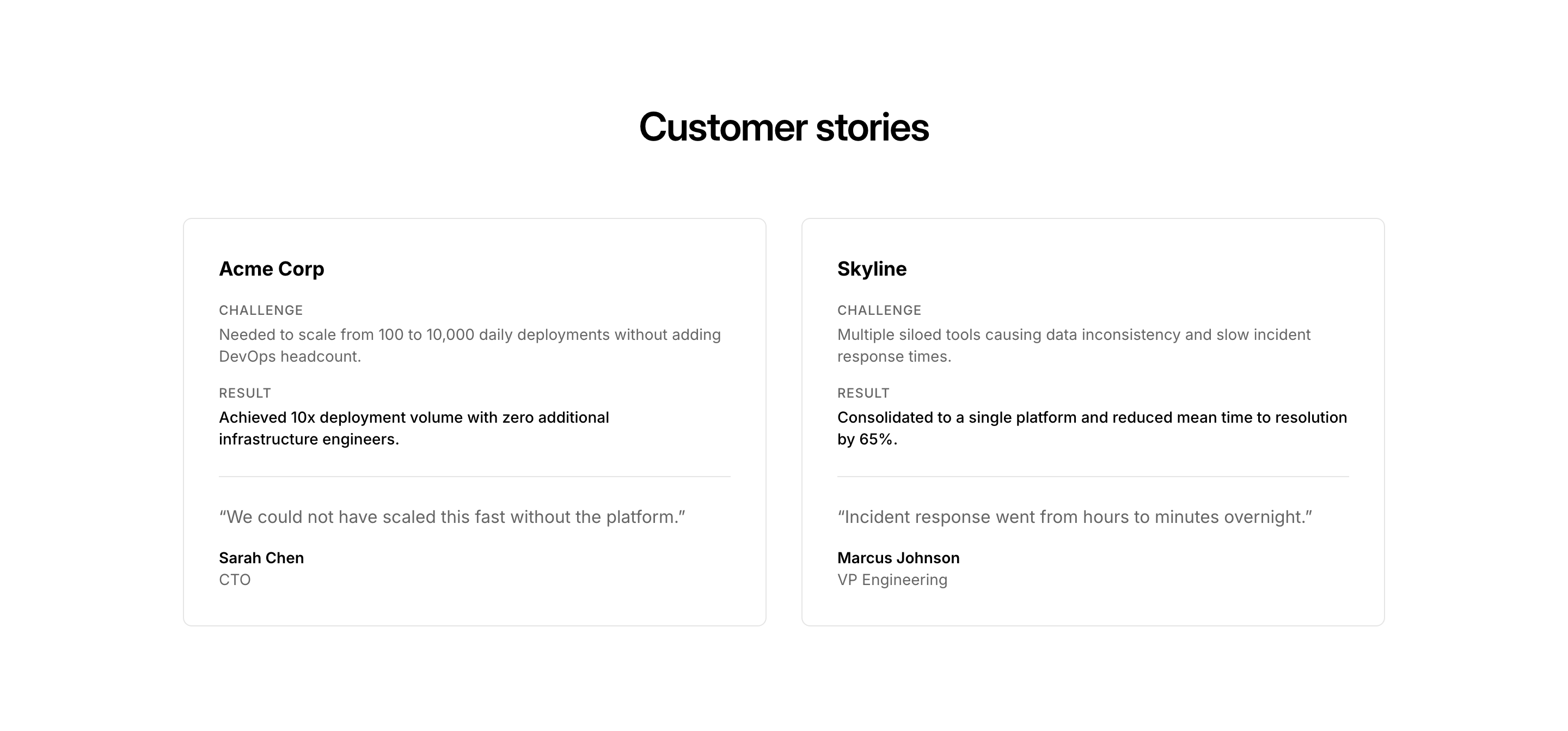The height and width of the screenshot is (731, 1568).
Task: Click the CTO job title
Action: (x=234, y=580)
